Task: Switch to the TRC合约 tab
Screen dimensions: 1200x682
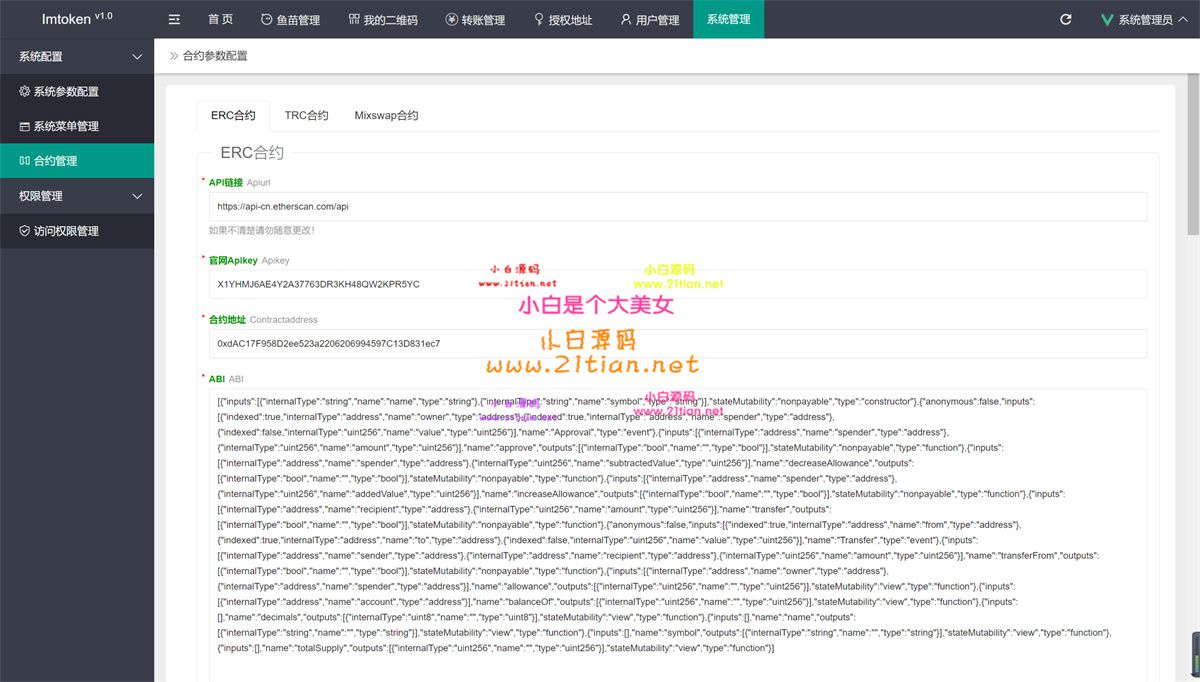Action: tap(306, 115)
